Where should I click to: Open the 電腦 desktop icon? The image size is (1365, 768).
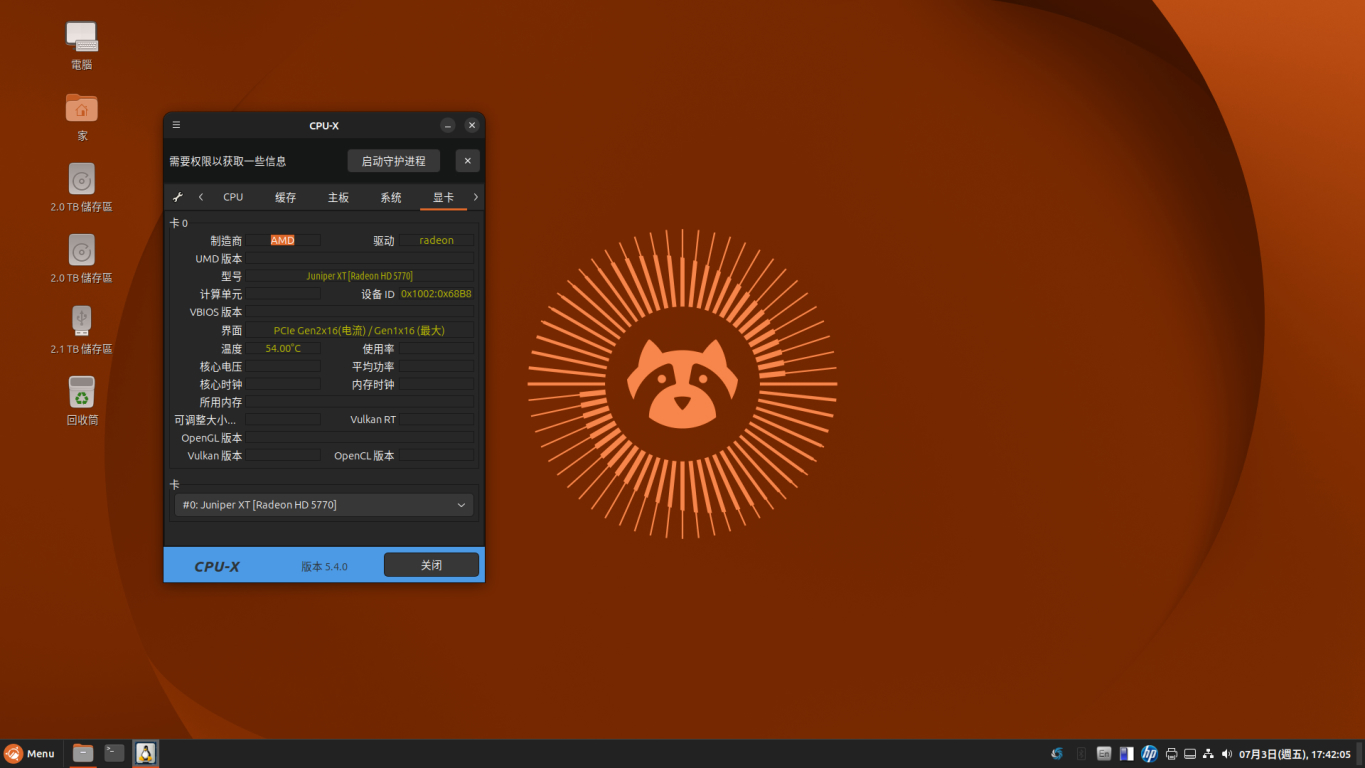point(82,45)
